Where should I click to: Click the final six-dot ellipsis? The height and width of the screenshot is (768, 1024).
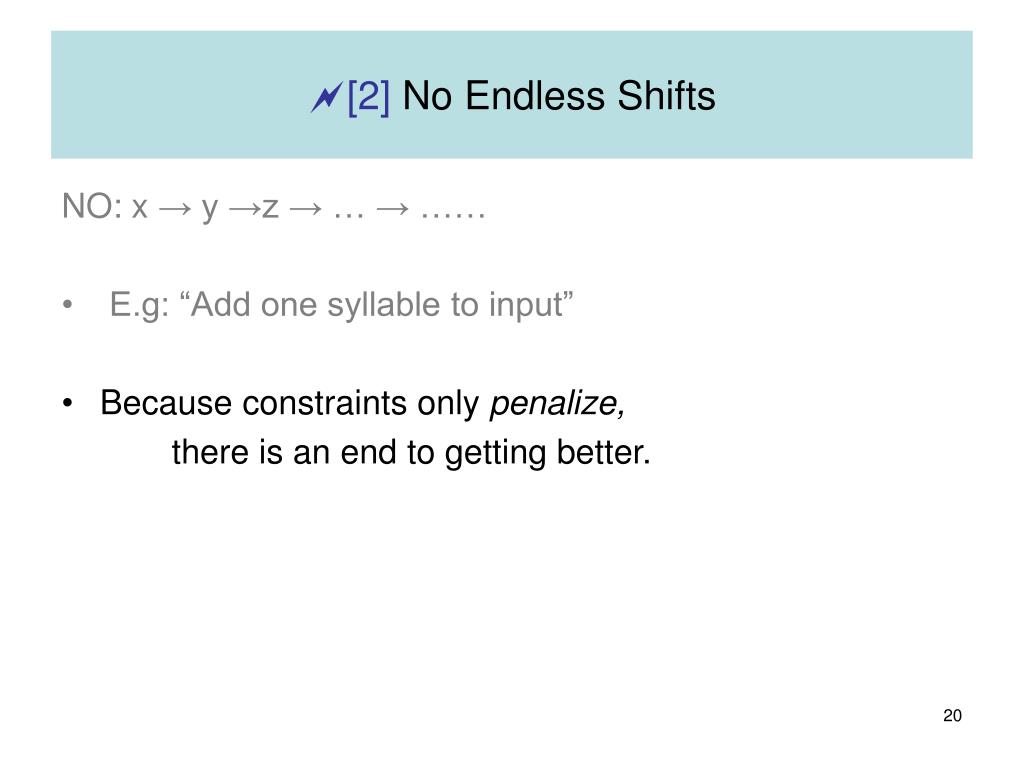453,216
